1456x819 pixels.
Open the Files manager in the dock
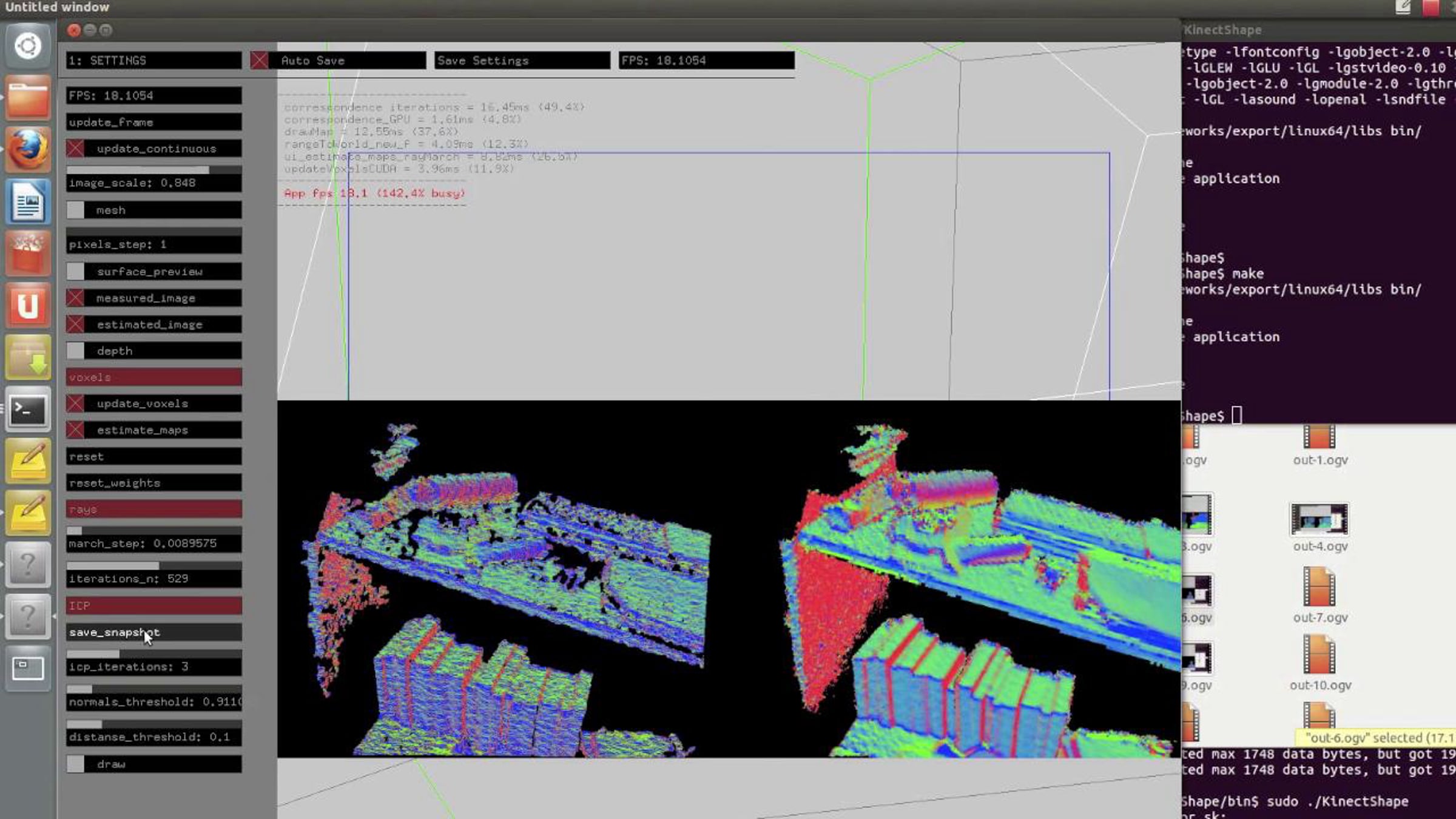coord(28,98)
